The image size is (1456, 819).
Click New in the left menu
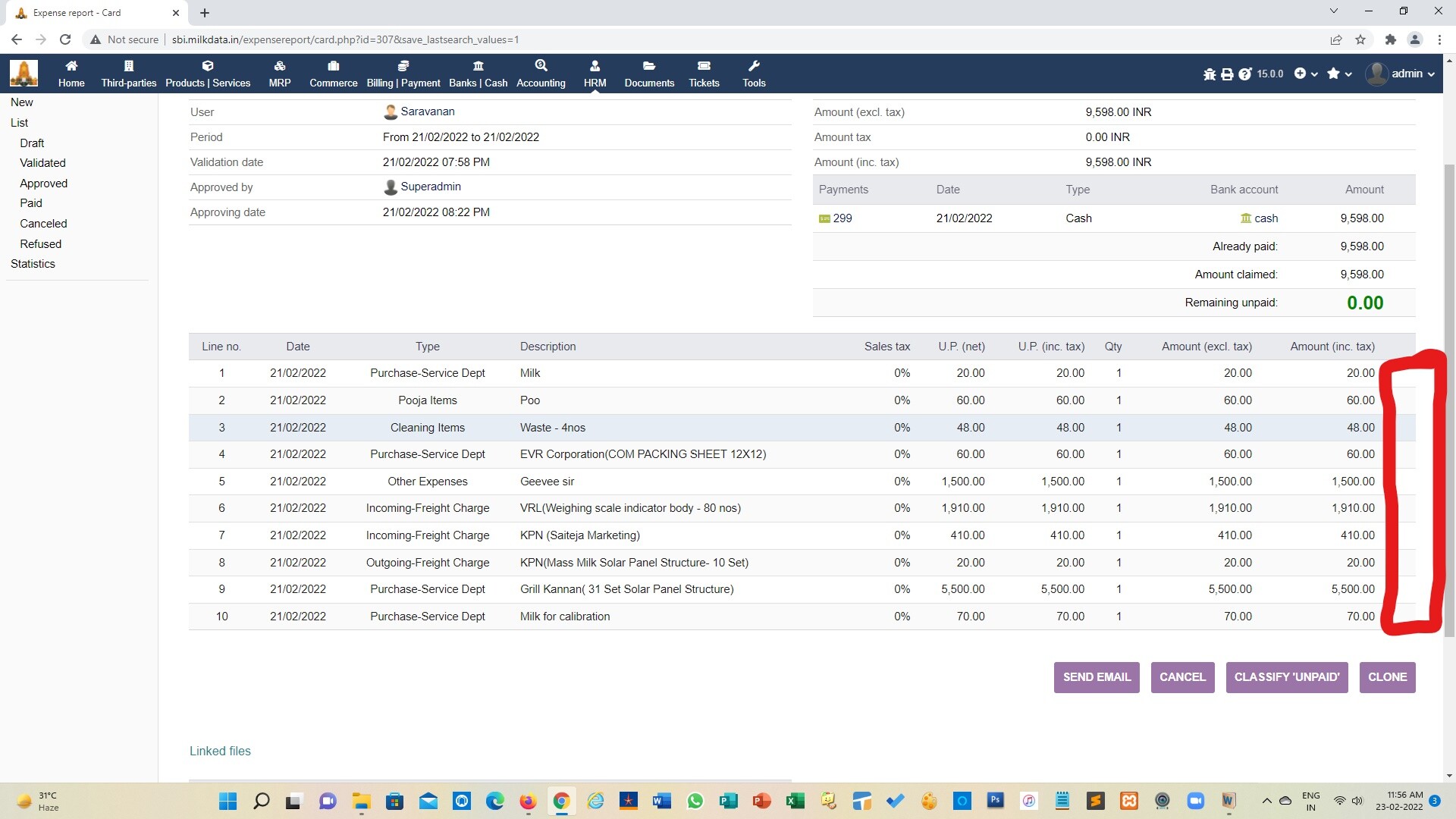pos(22,102)
